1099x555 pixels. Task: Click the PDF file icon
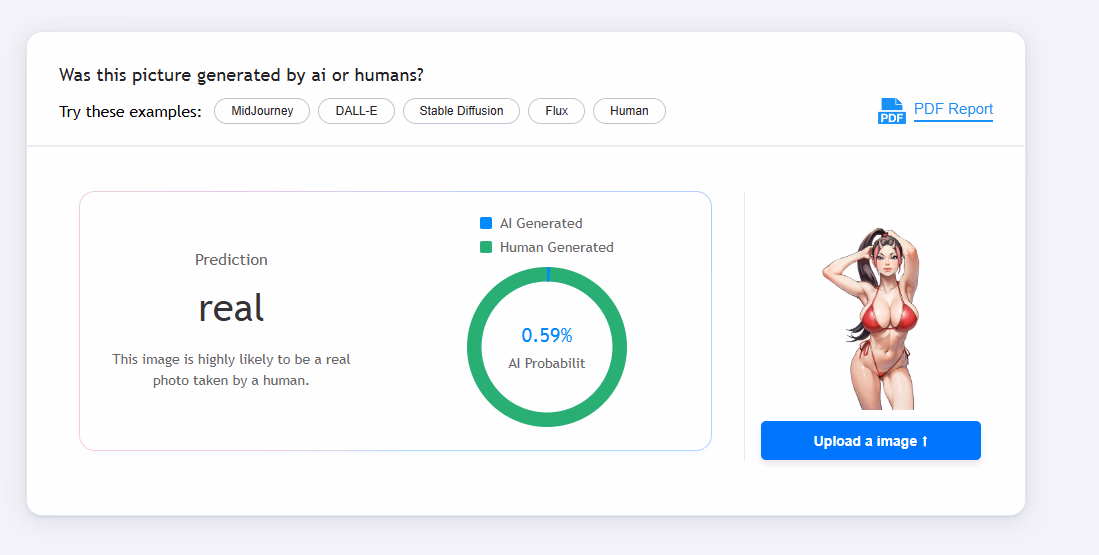click(891, 111)
